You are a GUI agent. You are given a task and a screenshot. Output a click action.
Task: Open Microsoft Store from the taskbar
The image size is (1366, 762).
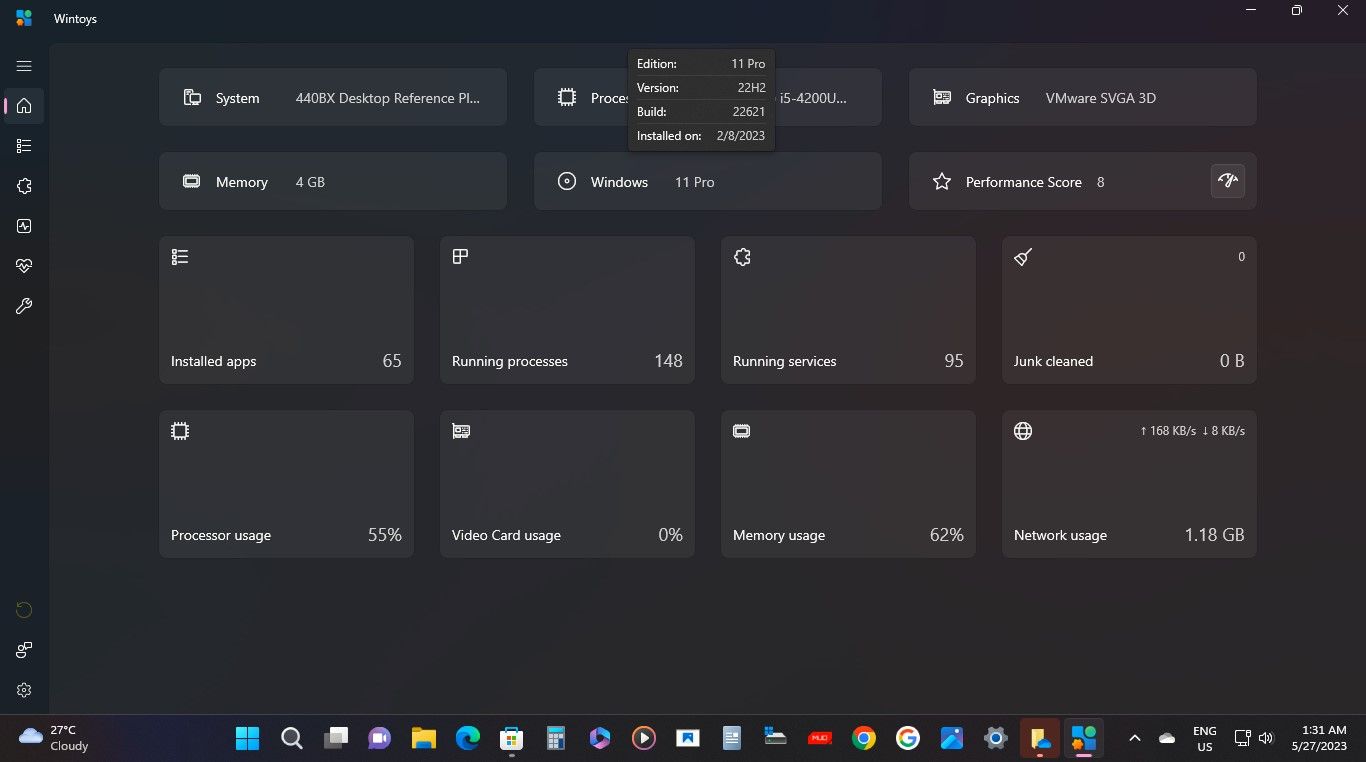511,739
